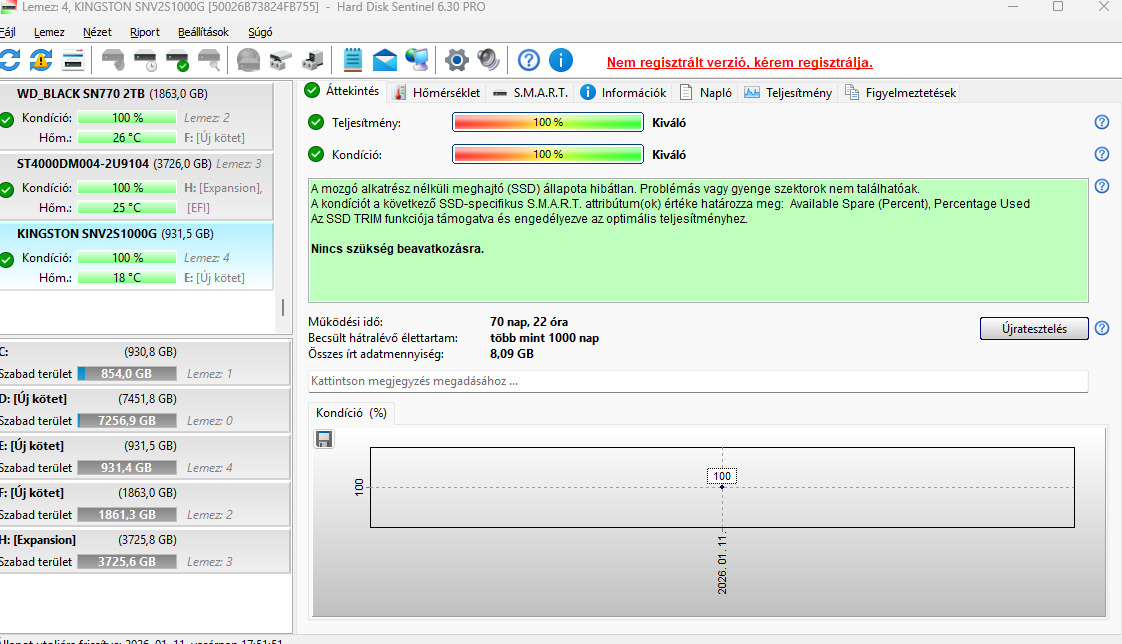
Task: Open help with the question mark icon
Action: [x=528, y=60]
